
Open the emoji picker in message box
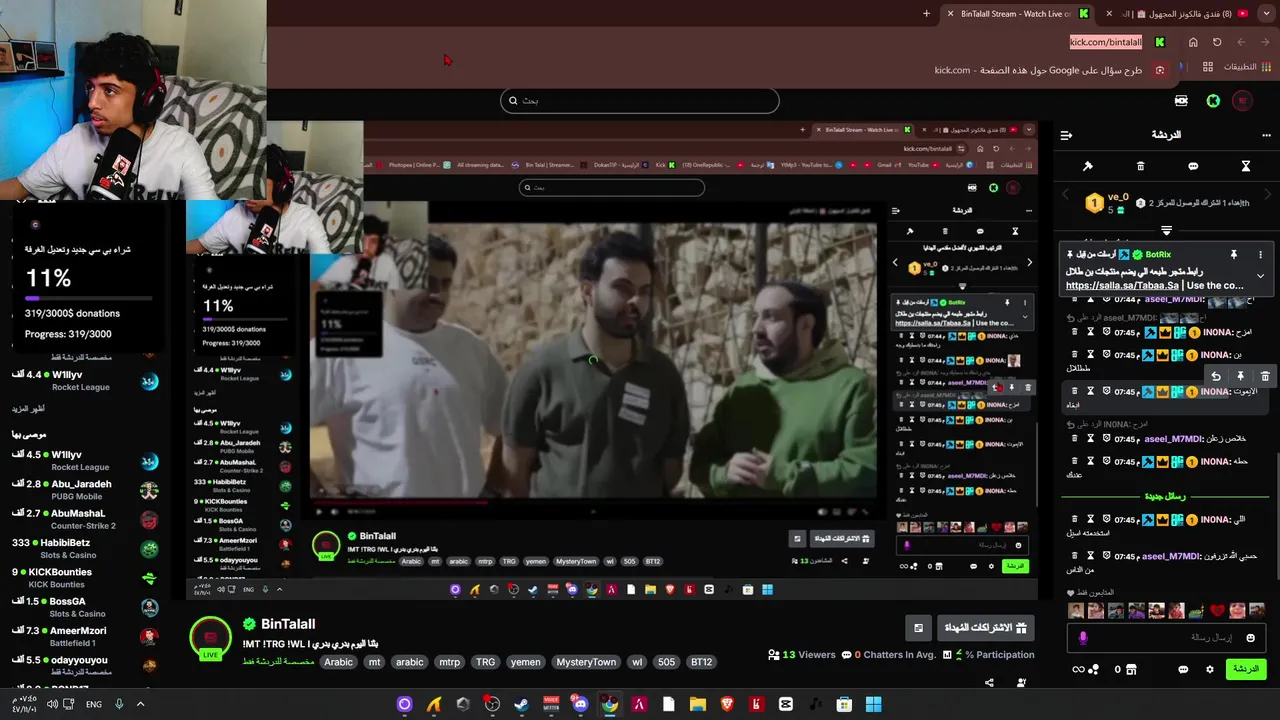point(1250,638)
